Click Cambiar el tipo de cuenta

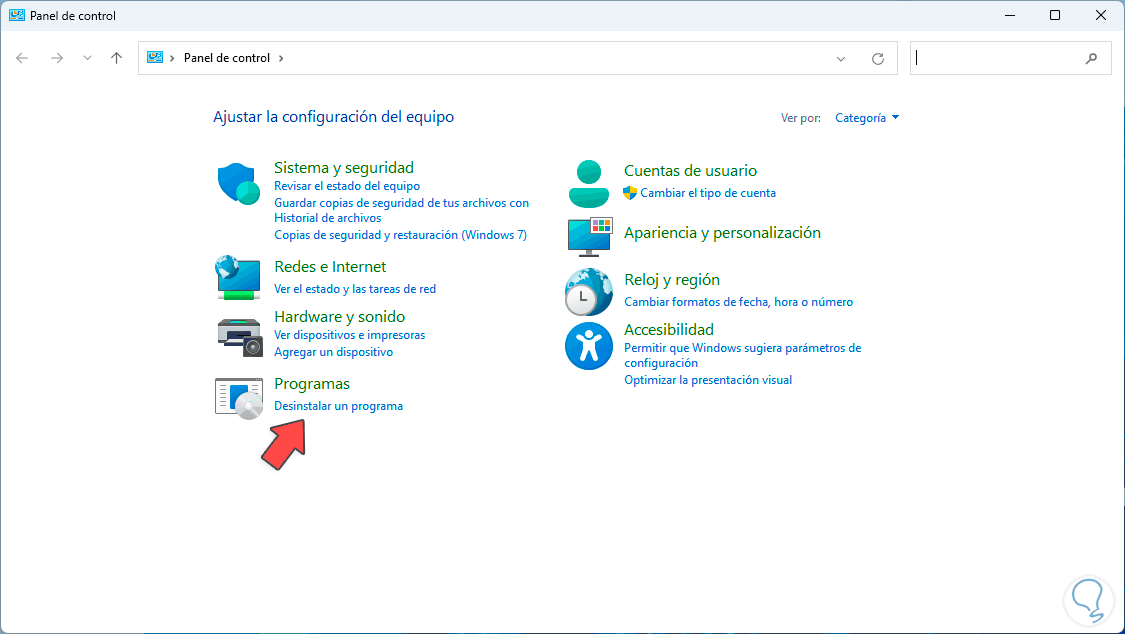tap(707, 193)
